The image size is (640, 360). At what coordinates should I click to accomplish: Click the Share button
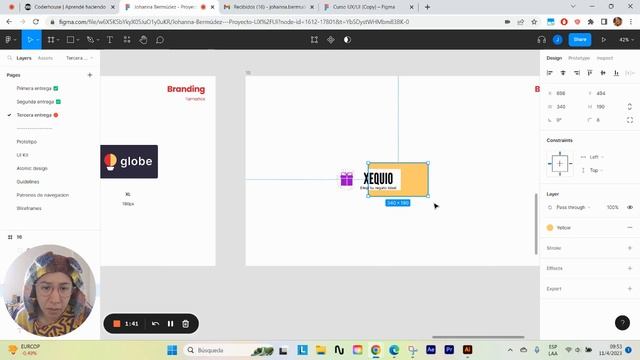click(580, 40)
